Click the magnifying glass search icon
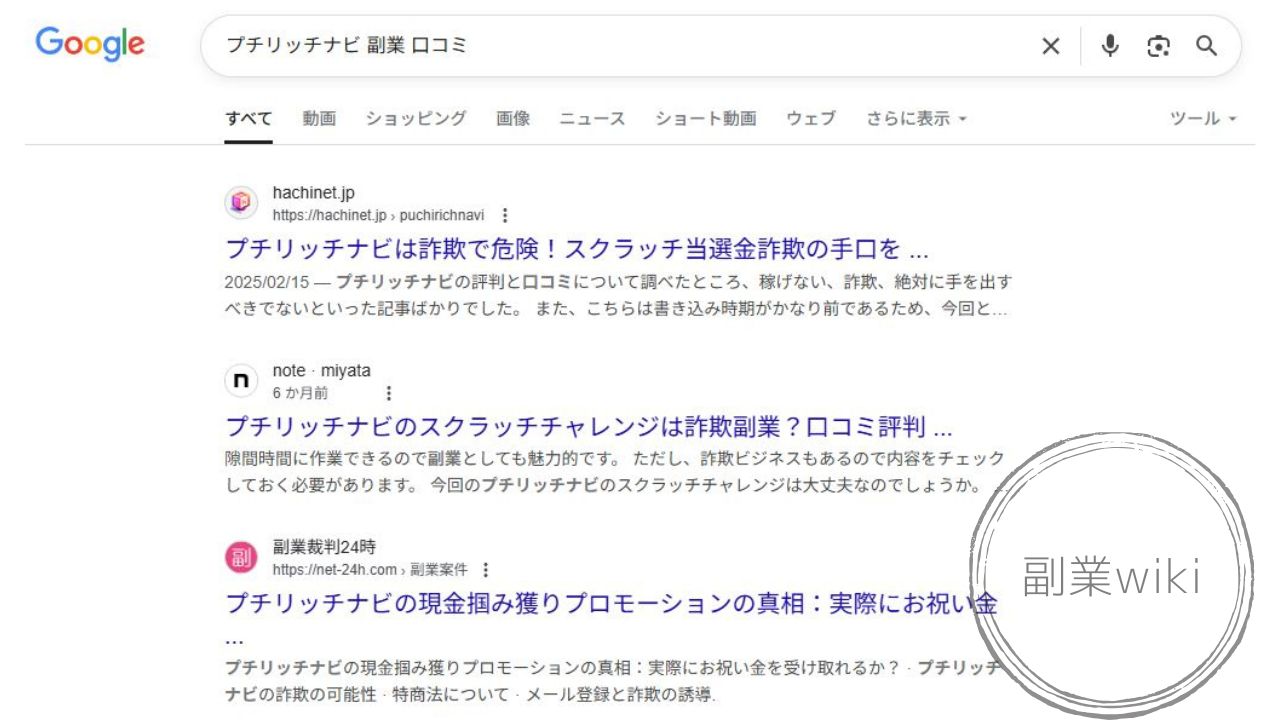Viewport: 1280px width, 720px height. 1207,46
